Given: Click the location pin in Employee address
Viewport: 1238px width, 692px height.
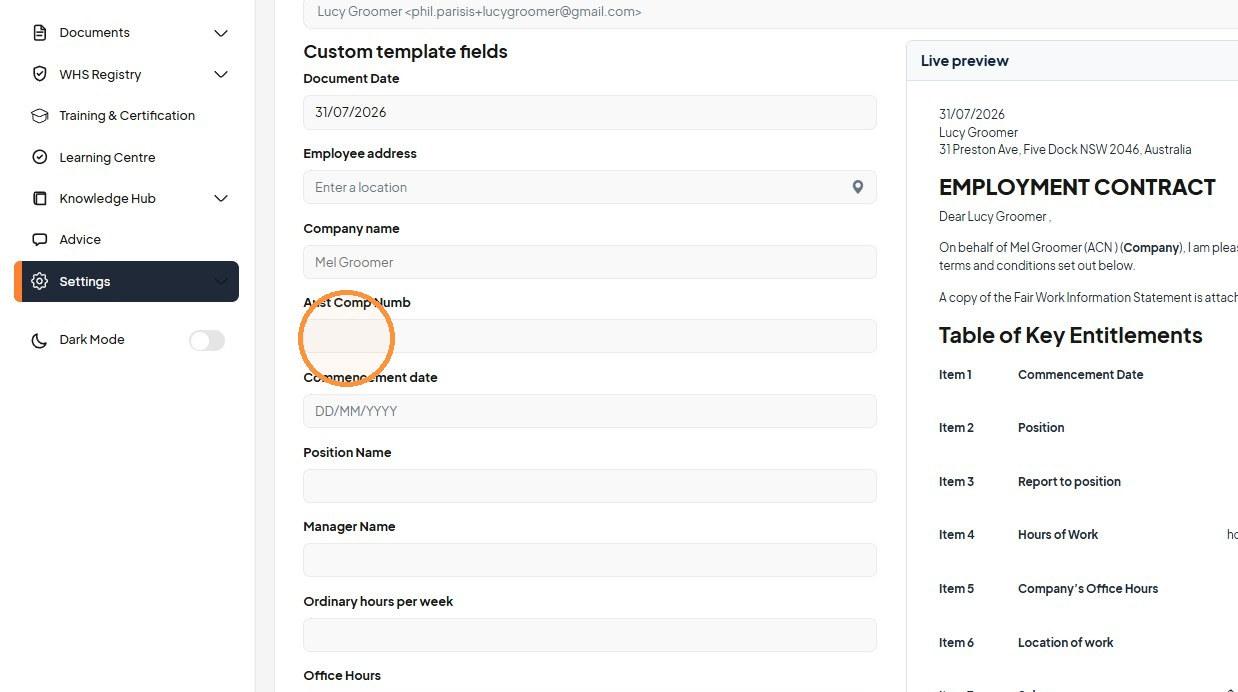Looking at the screenshot, I should pyautogui.click(x=857, y=187).
